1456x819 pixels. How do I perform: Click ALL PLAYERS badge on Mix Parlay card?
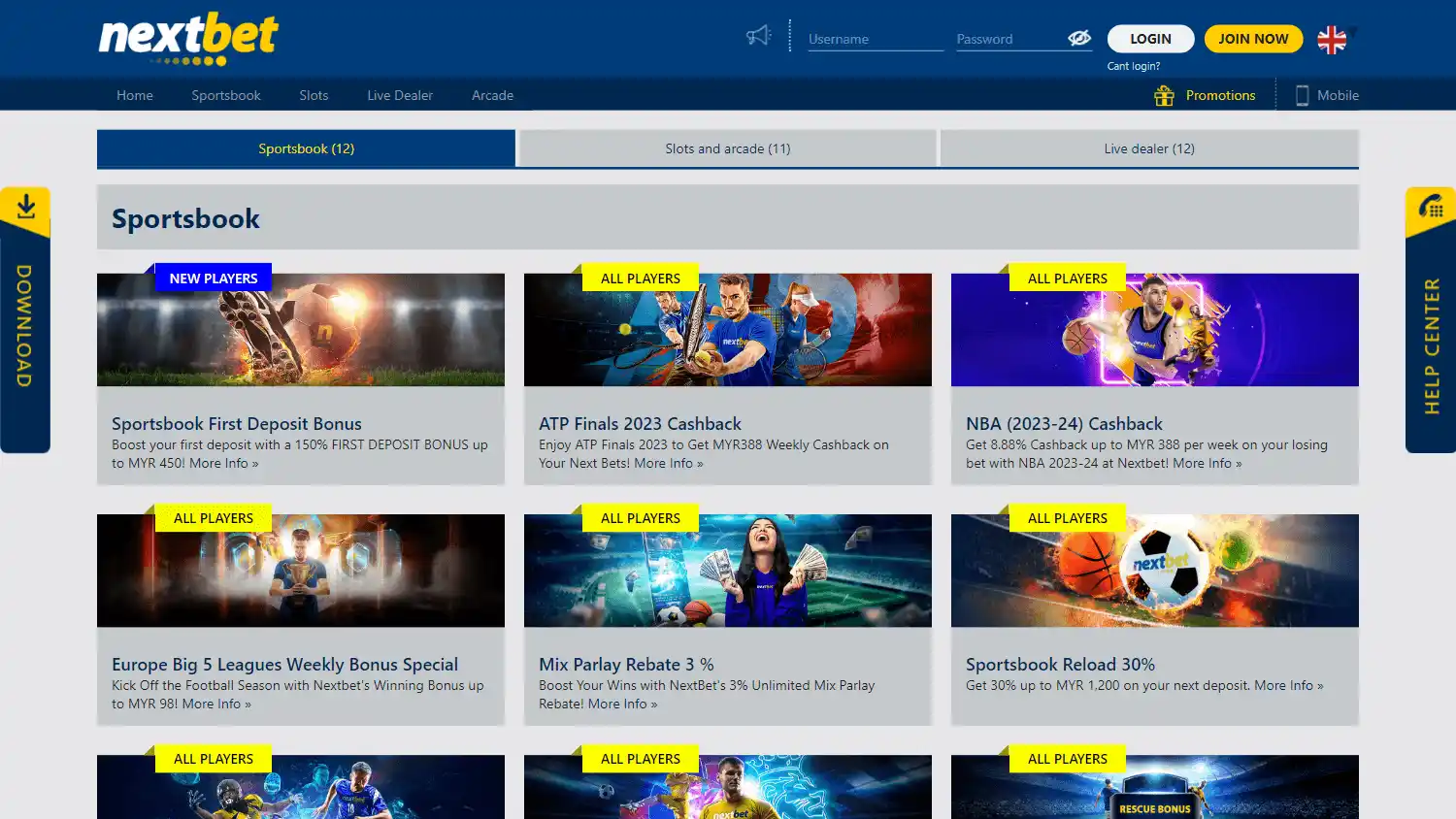641,518
